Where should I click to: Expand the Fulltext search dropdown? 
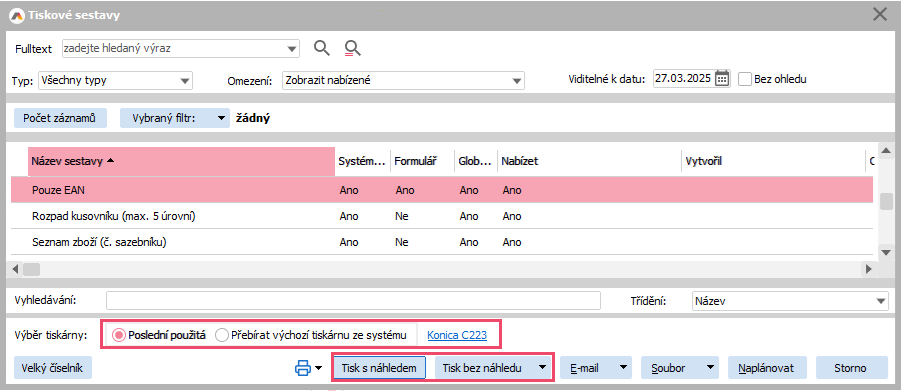[x=293, y=49]
